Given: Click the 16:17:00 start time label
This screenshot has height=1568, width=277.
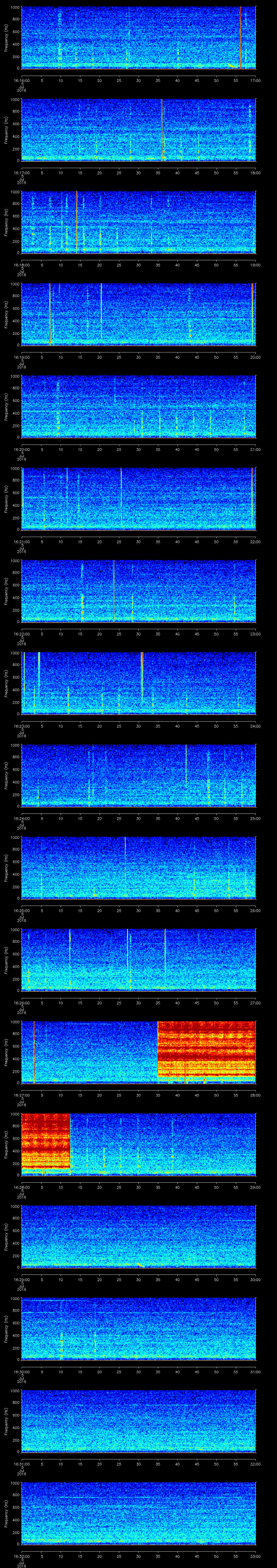Looking at the screenshot, I should [21, 173].
